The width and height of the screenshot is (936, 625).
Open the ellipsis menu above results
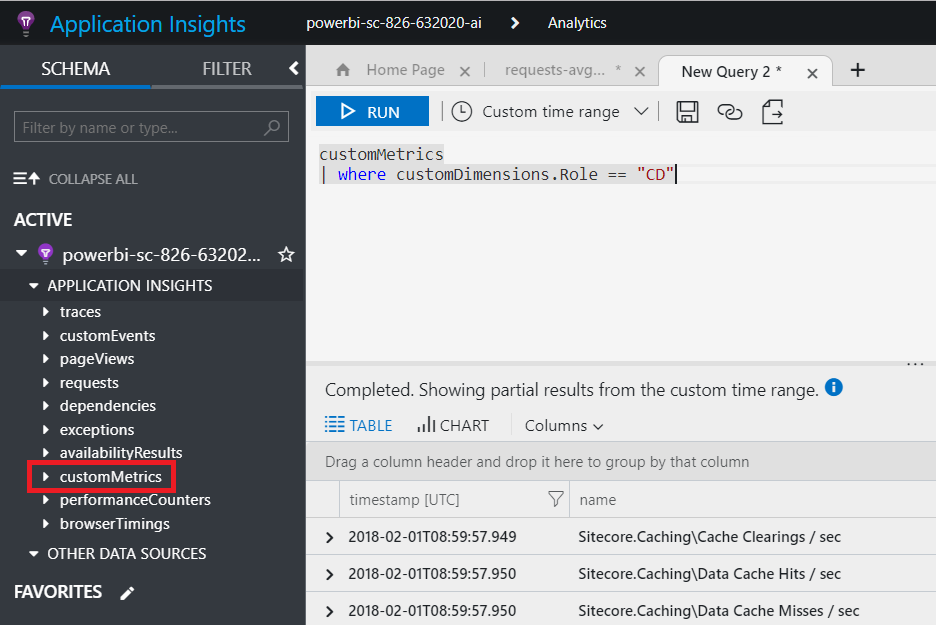click(x=915, y=364)
